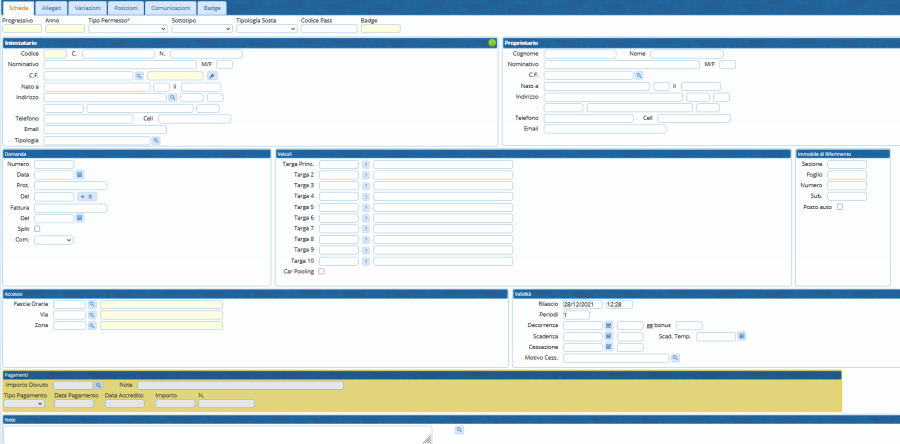Search Fascia Oraria with magnifier icon
This screenshot has width=900, height=444.
point(91,303)
